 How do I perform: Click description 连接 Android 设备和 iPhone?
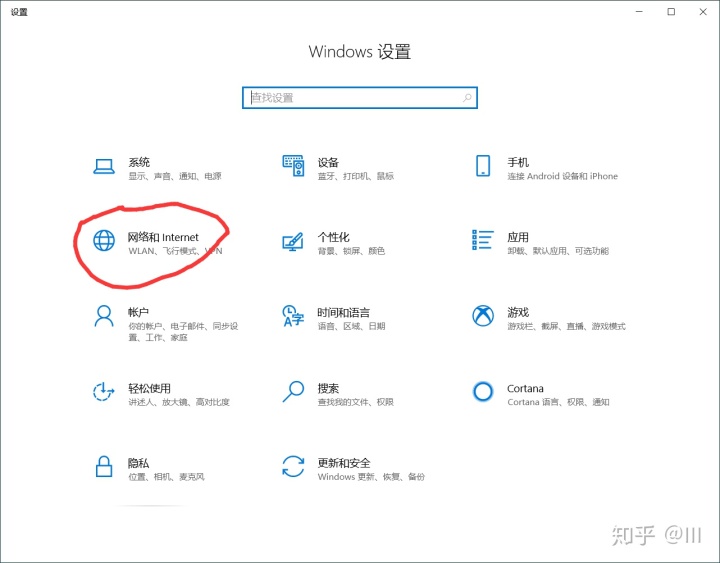click(x=562, y=176)
